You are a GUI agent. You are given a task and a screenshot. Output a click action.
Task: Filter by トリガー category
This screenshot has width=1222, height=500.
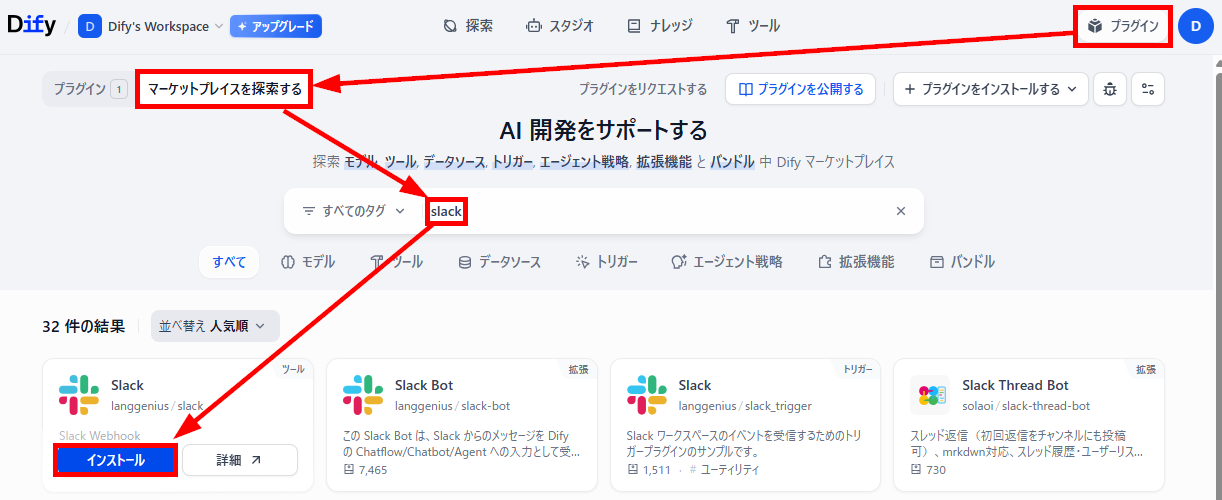coord(606,262)
